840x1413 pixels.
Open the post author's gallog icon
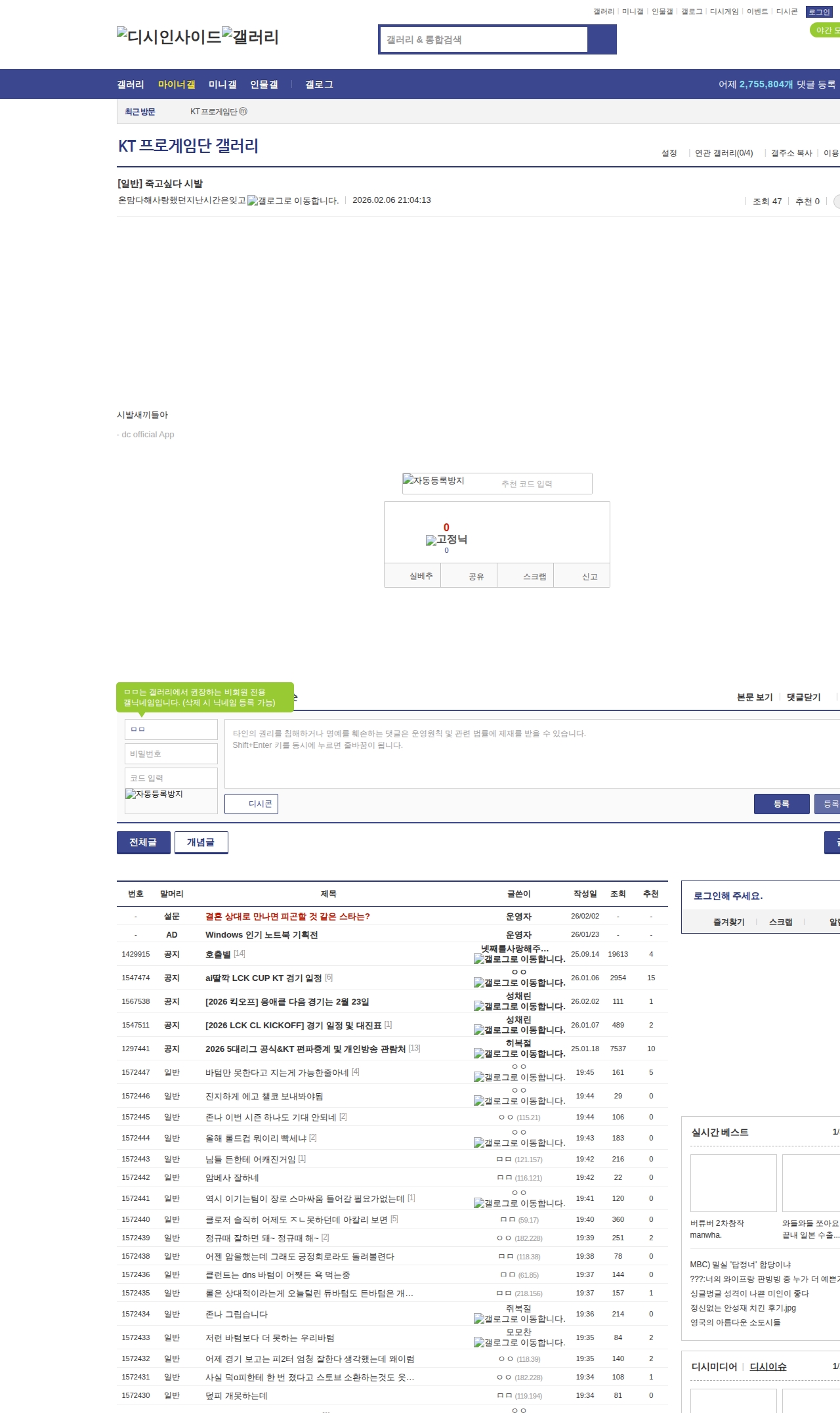pyautogui.click(x=293, y=201)
